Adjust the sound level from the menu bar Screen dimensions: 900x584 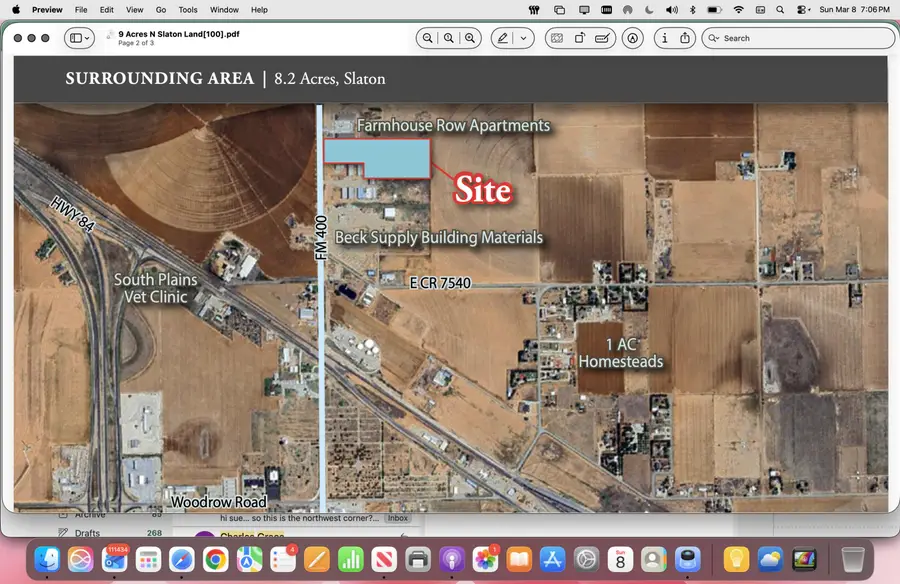[672, 9]
